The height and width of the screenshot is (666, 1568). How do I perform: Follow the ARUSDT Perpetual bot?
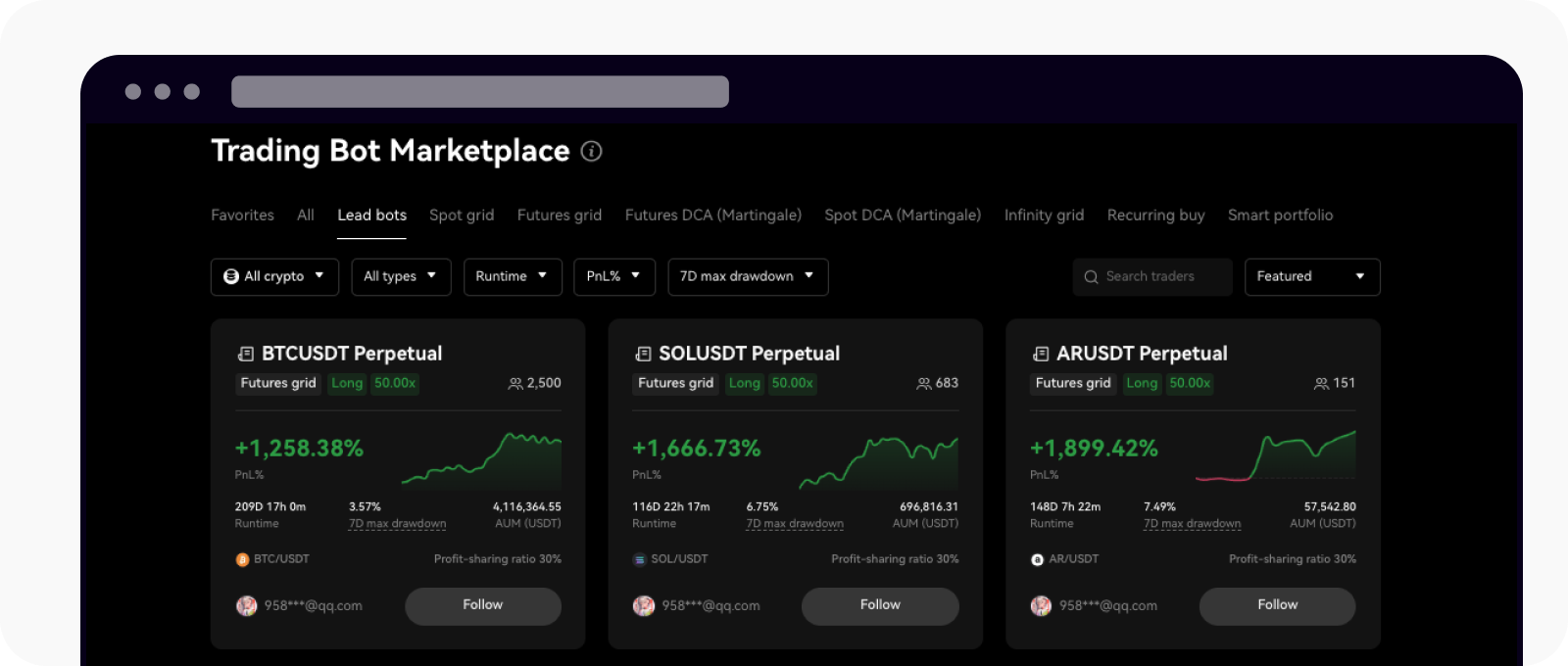(1277, 606)
